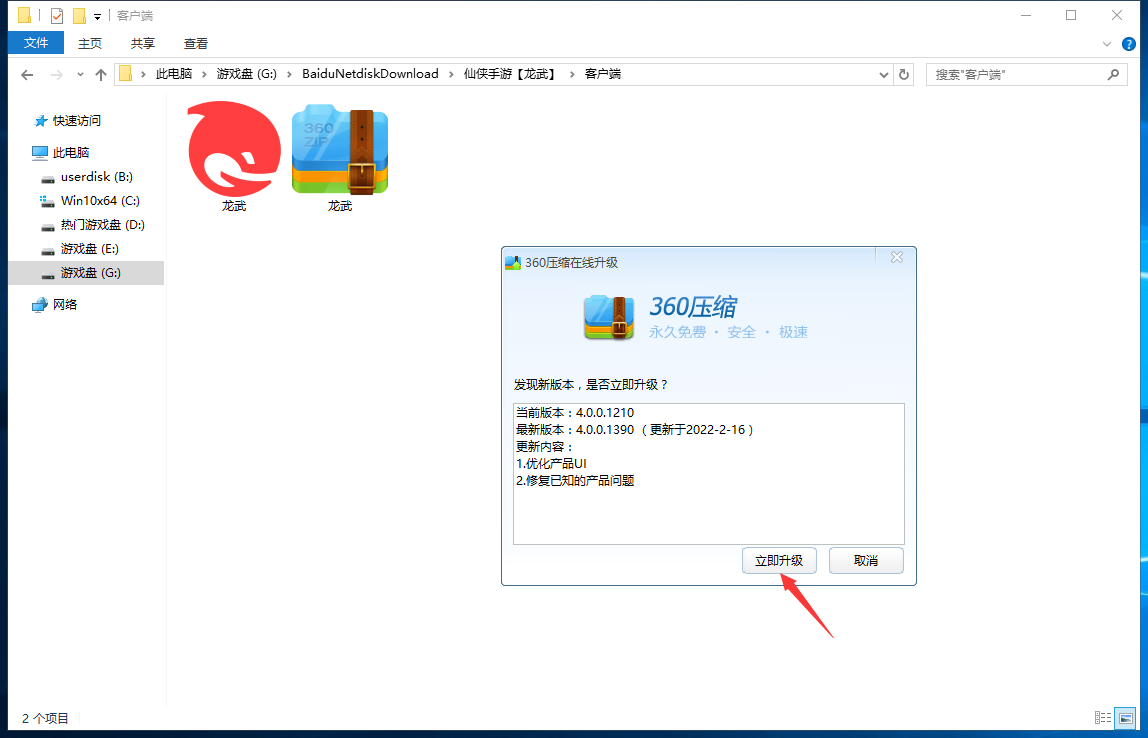Image resolution: width=1148 pixels, height=738 pixels.
Task: Click the Properties checkmark icon in title bar
Action: click(x=57, y=16)
